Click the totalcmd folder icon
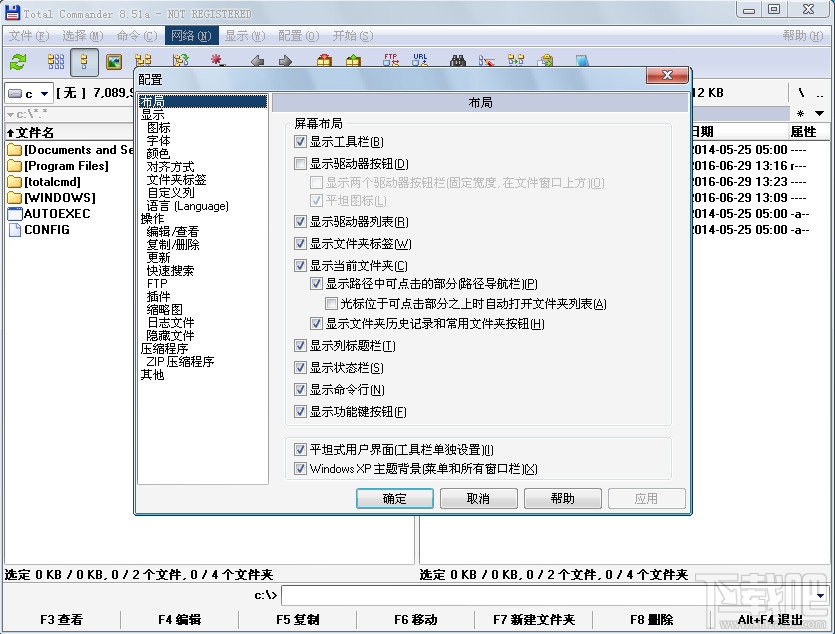 15,182
